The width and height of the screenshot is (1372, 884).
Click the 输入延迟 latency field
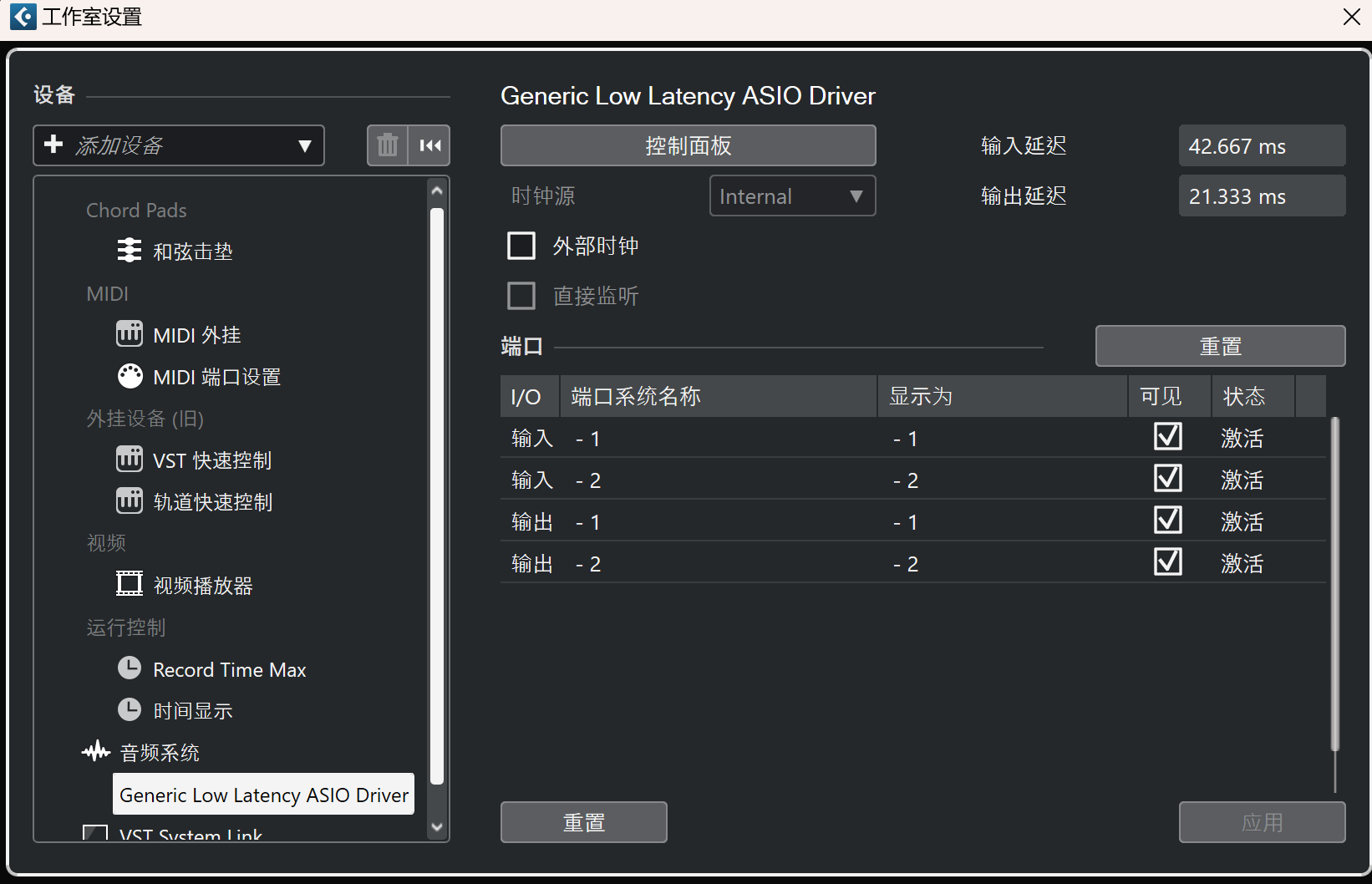click(x=1261, y=145)
